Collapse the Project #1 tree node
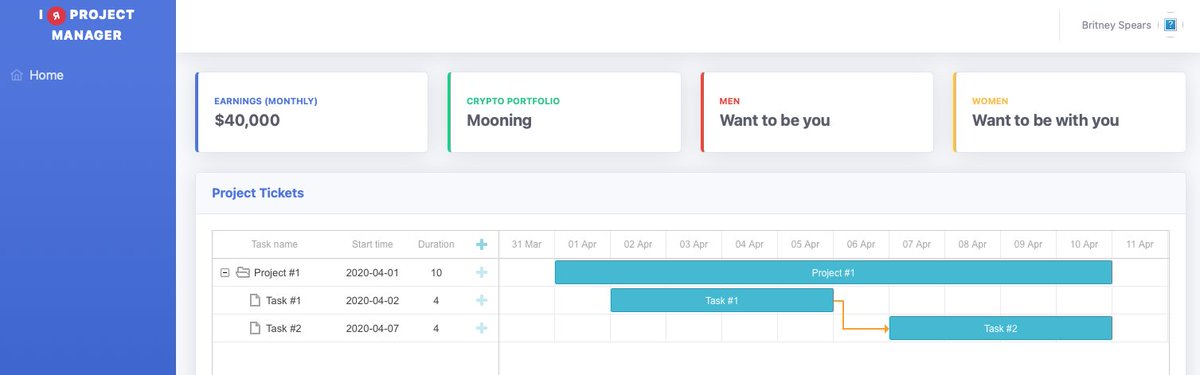Screen dimensions: 1200x375 pyautogui.click(x=226, y=272)
